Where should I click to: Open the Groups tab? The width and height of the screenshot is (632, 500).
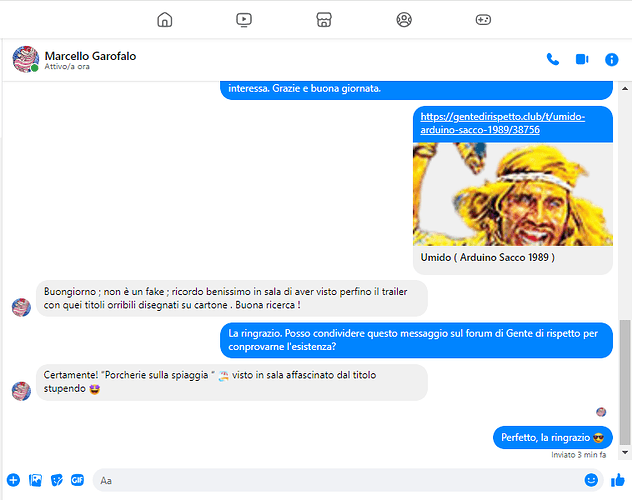pos(404,19)
